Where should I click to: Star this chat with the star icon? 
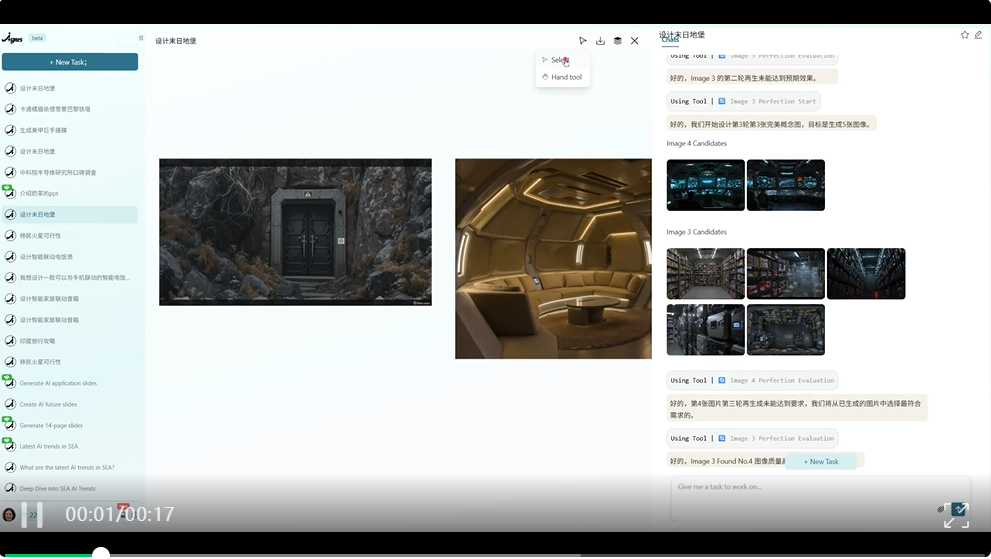point(964,35)
